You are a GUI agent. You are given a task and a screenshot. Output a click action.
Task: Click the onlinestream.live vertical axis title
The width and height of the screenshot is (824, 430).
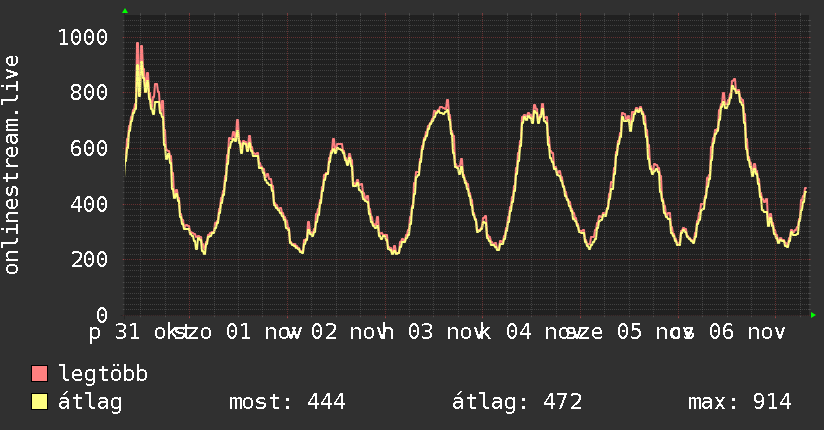point(12,165)
